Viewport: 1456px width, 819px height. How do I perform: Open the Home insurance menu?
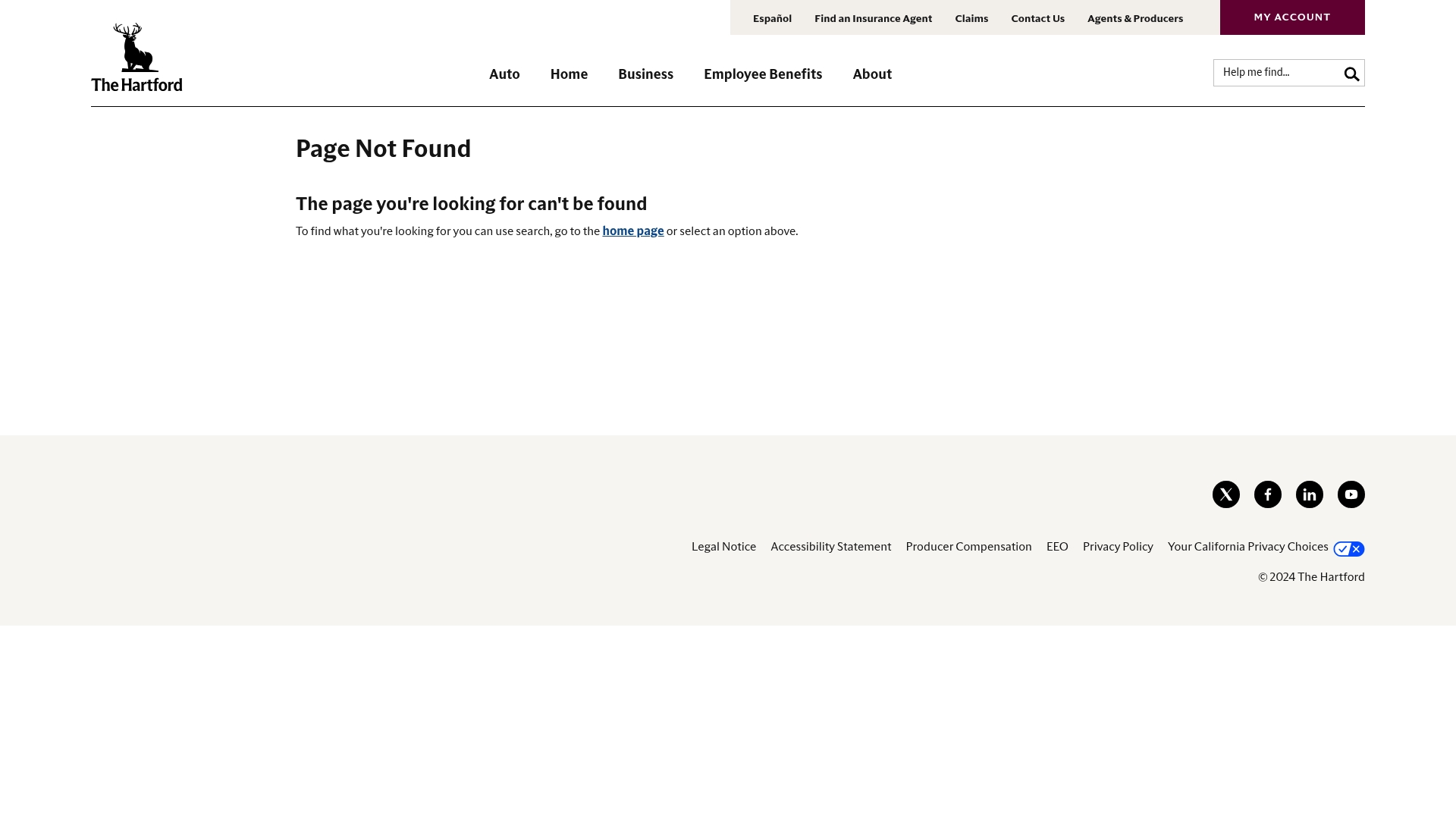click(569, 74)
